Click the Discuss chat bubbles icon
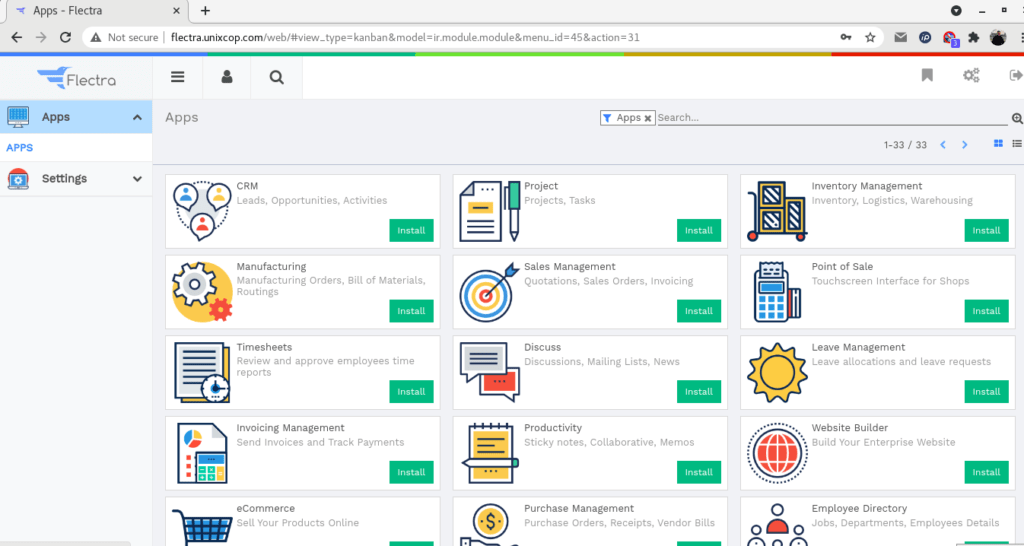Viewport: 1024px width, 546px height. coord(490,372)
